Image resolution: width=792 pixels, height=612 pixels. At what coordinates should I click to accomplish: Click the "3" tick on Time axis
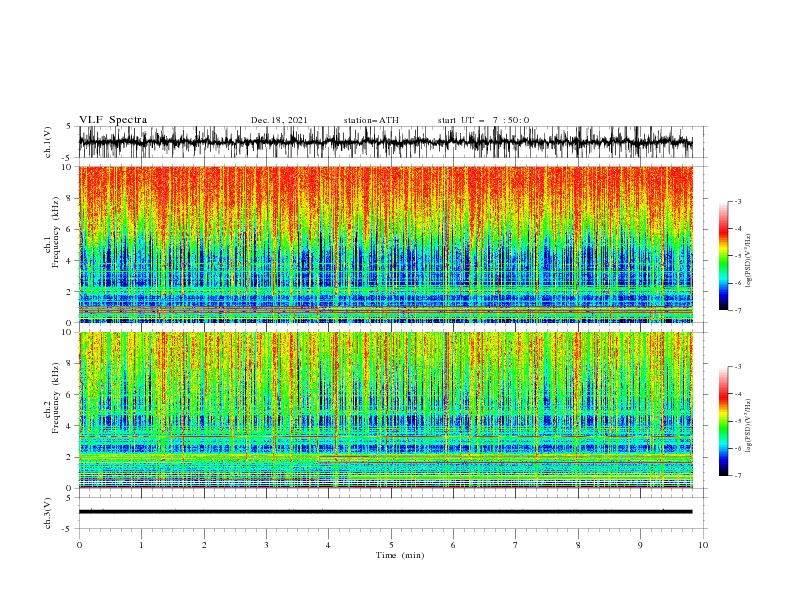[x=266, y=545]
